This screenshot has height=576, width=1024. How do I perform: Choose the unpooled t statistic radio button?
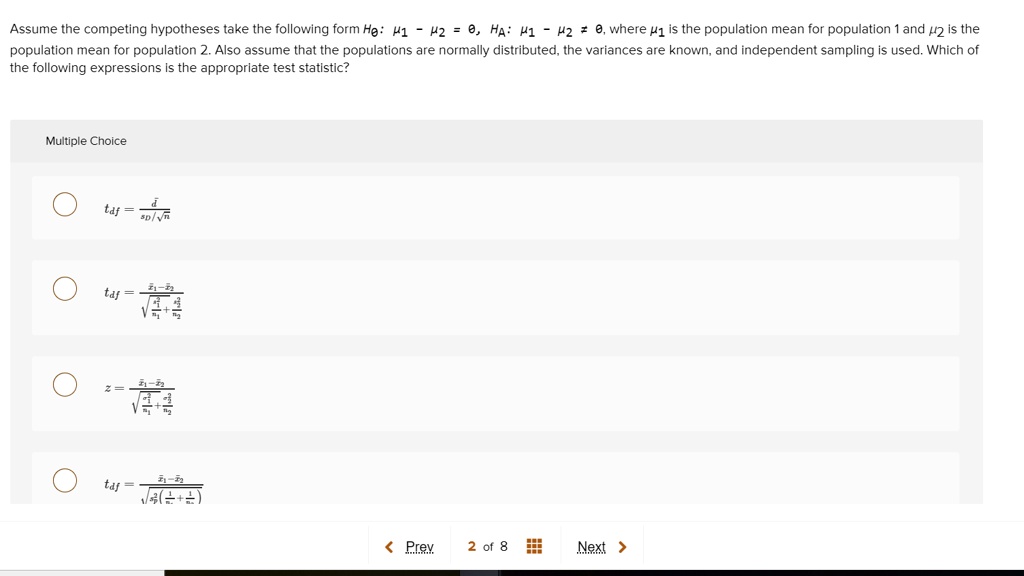[65, 289]
